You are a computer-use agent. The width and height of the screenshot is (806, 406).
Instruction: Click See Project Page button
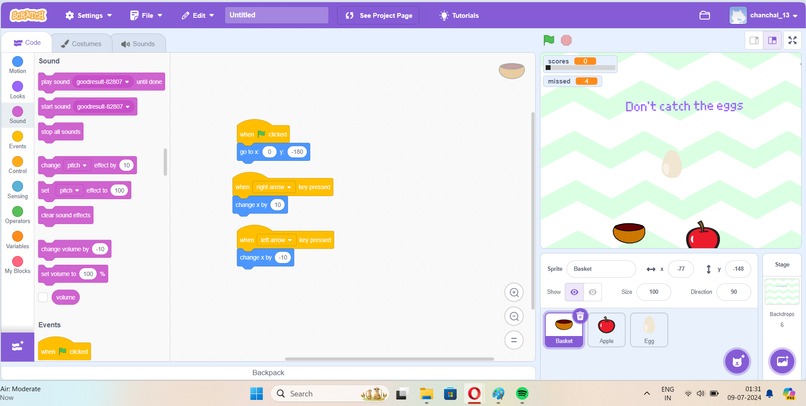click(378, 15)
